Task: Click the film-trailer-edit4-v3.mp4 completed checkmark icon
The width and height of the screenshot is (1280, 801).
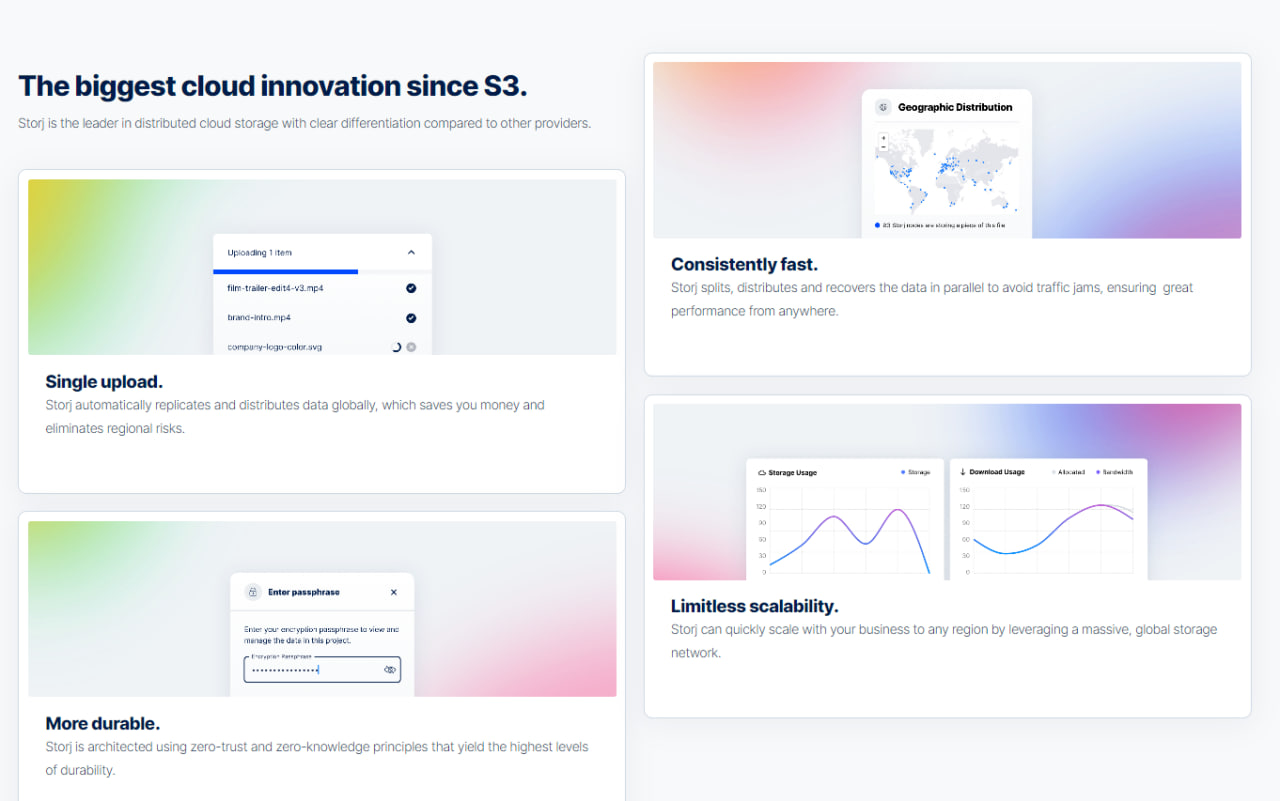Action: [x=411, y=288]
